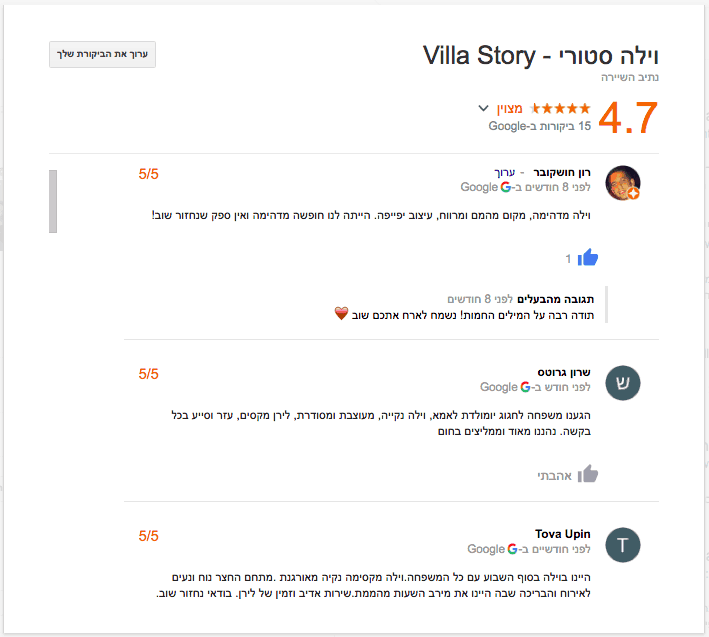The width and height of the screenshot is (709, 637).
Task: Click the 15 ביקורות ב-Google count
Action: coord(540,126)
